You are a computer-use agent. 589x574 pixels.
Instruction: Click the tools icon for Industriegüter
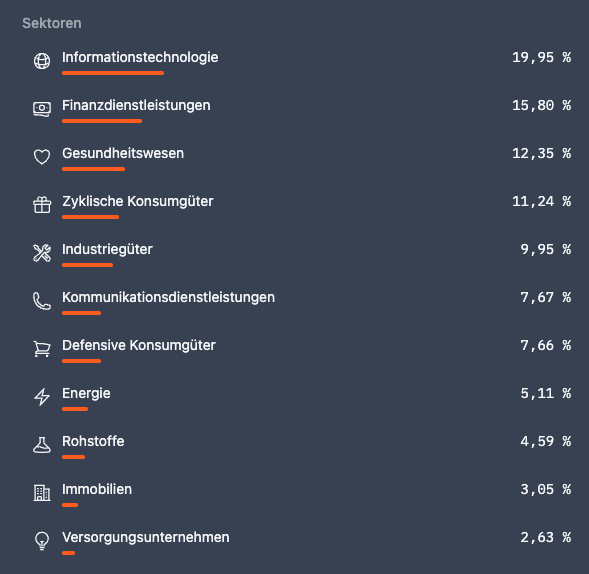(x=42, y=253)
